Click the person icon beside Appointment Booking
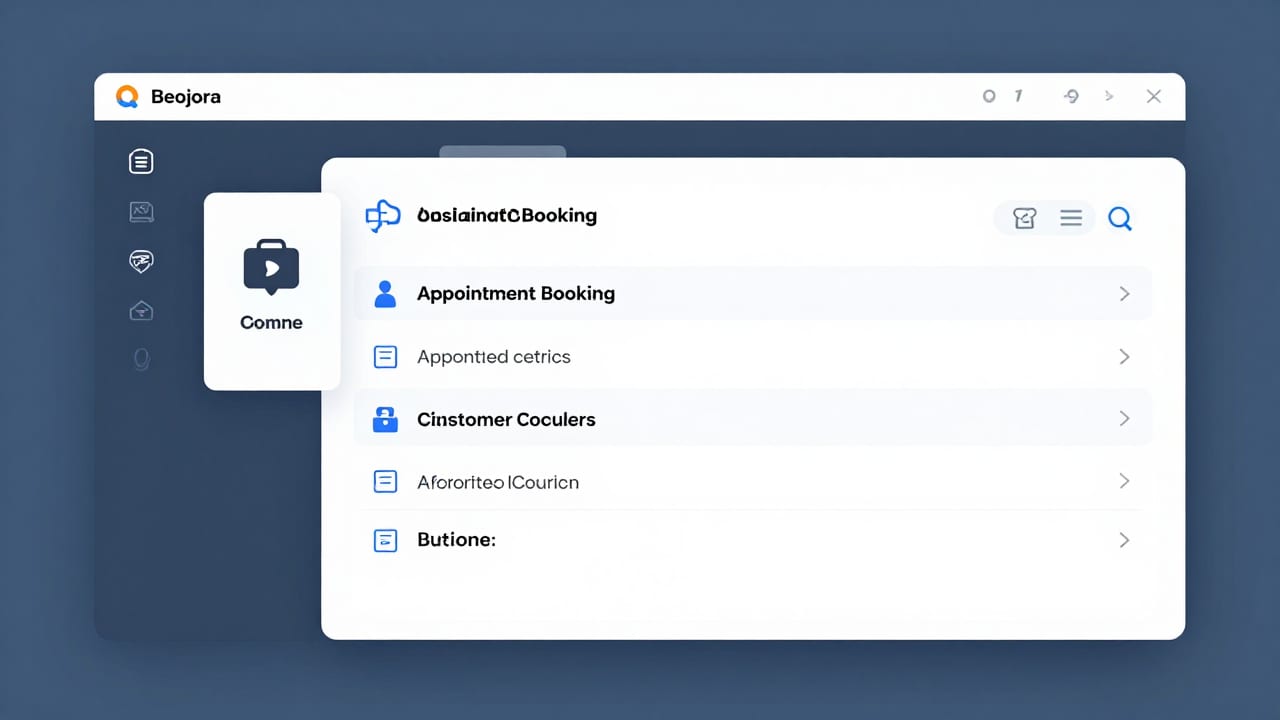This screenshot has height=720, width=1280. (385, 294)
